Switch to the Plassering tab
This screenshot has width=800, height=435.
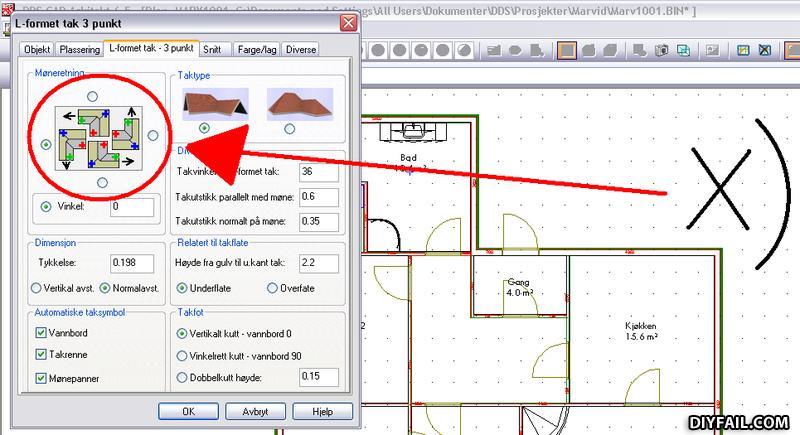(x=80, y=49)
